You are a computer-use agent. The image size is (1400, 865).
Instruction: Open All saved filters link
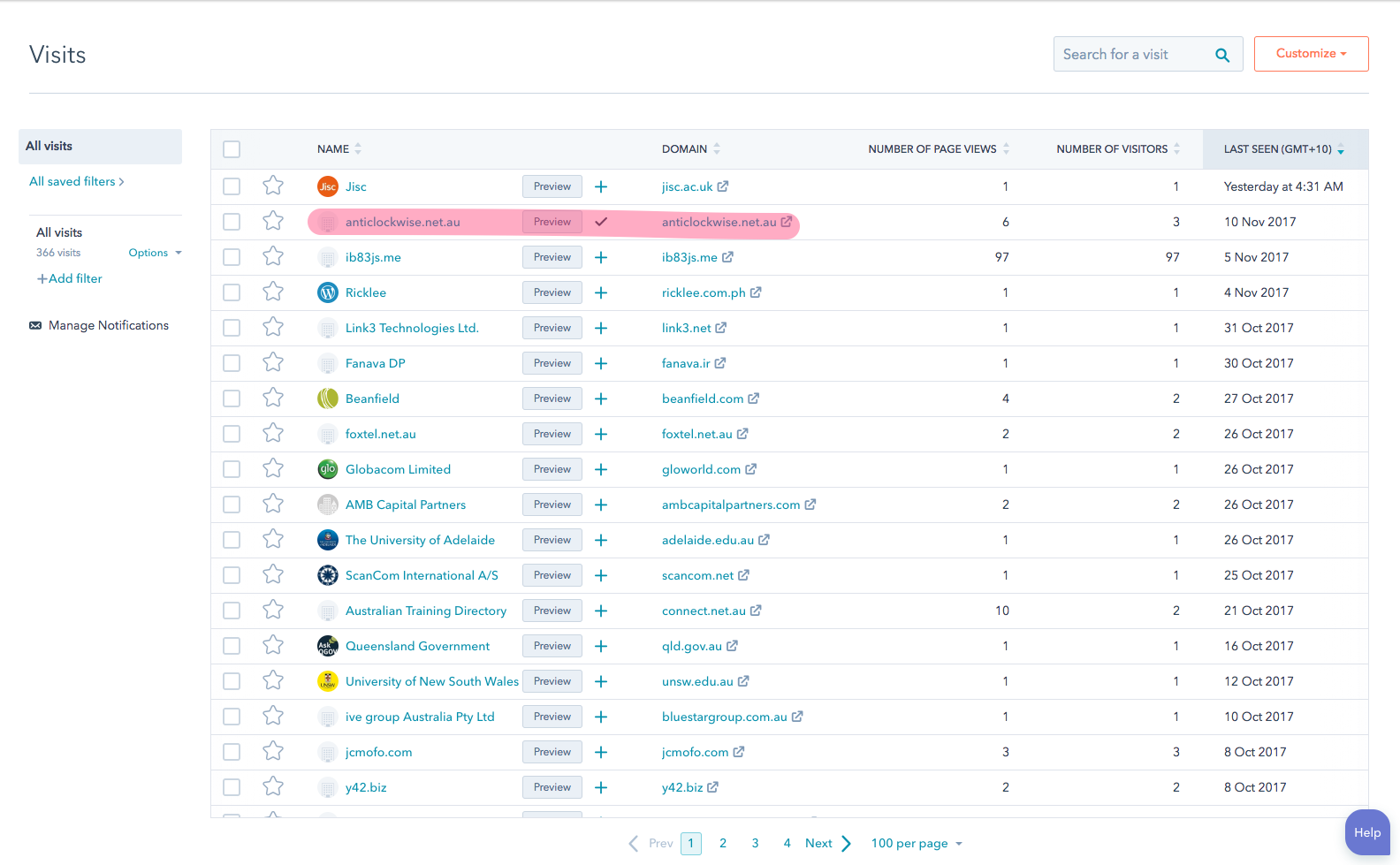tap(77, 181)
